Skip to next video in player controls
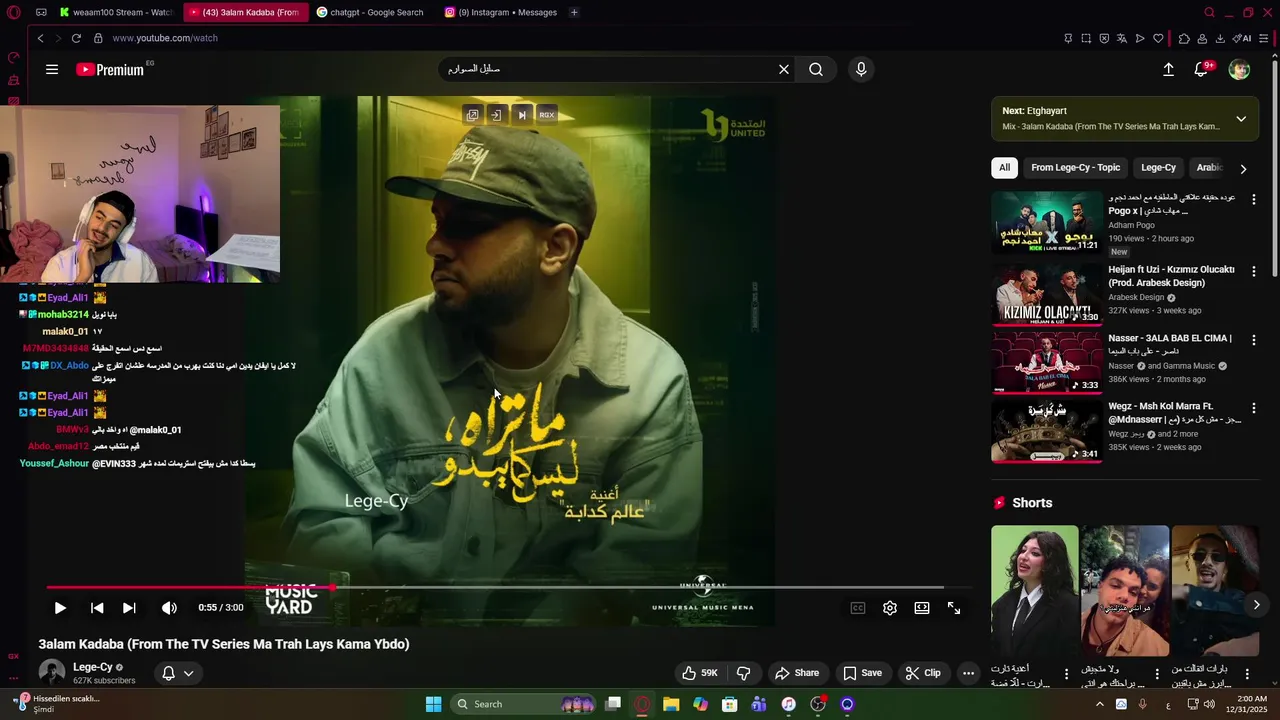This screenshot has width=1280, height=720. point(129,608)
